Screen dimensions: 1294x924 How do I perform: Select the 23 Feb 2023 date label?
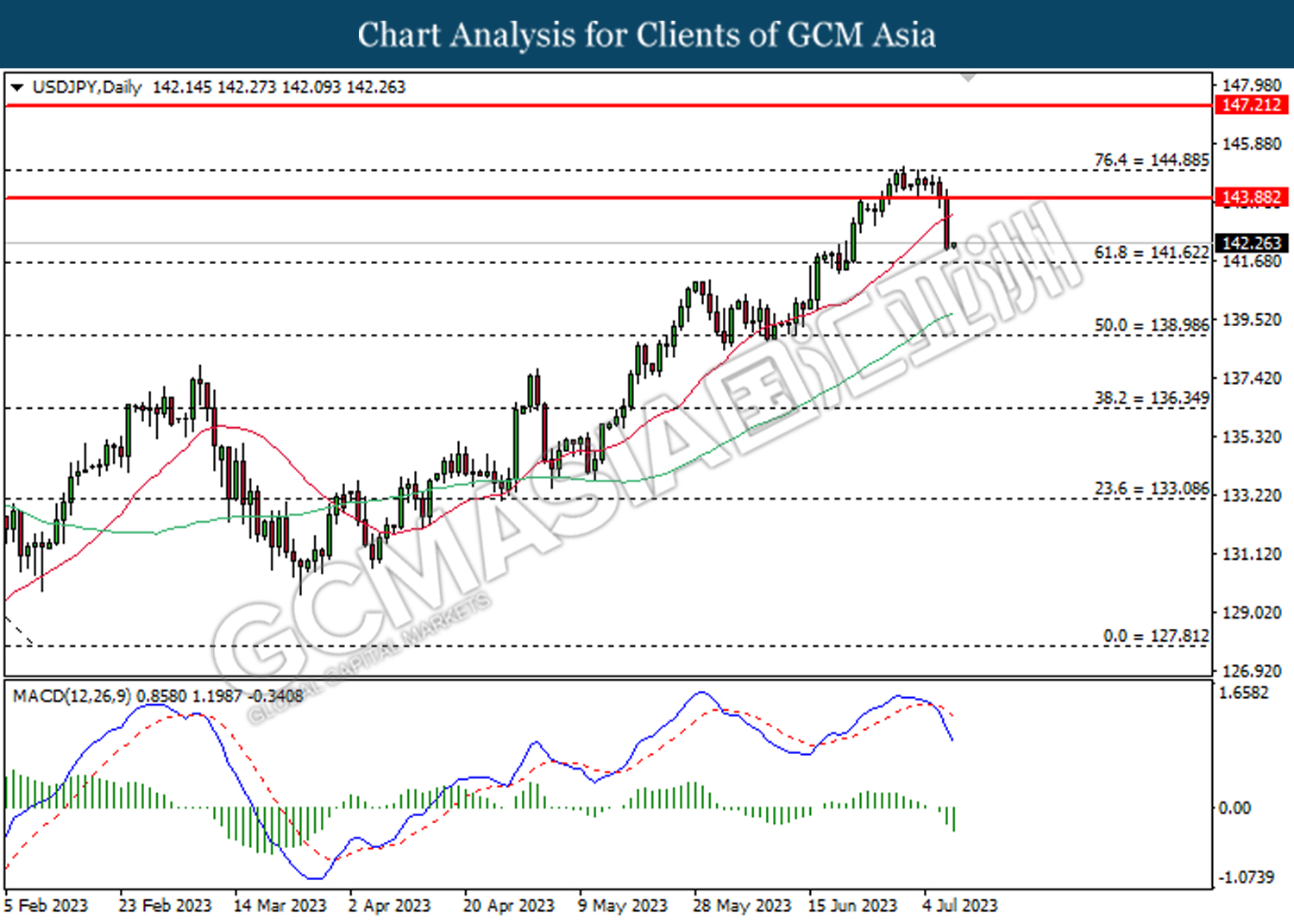coord(165,905)
